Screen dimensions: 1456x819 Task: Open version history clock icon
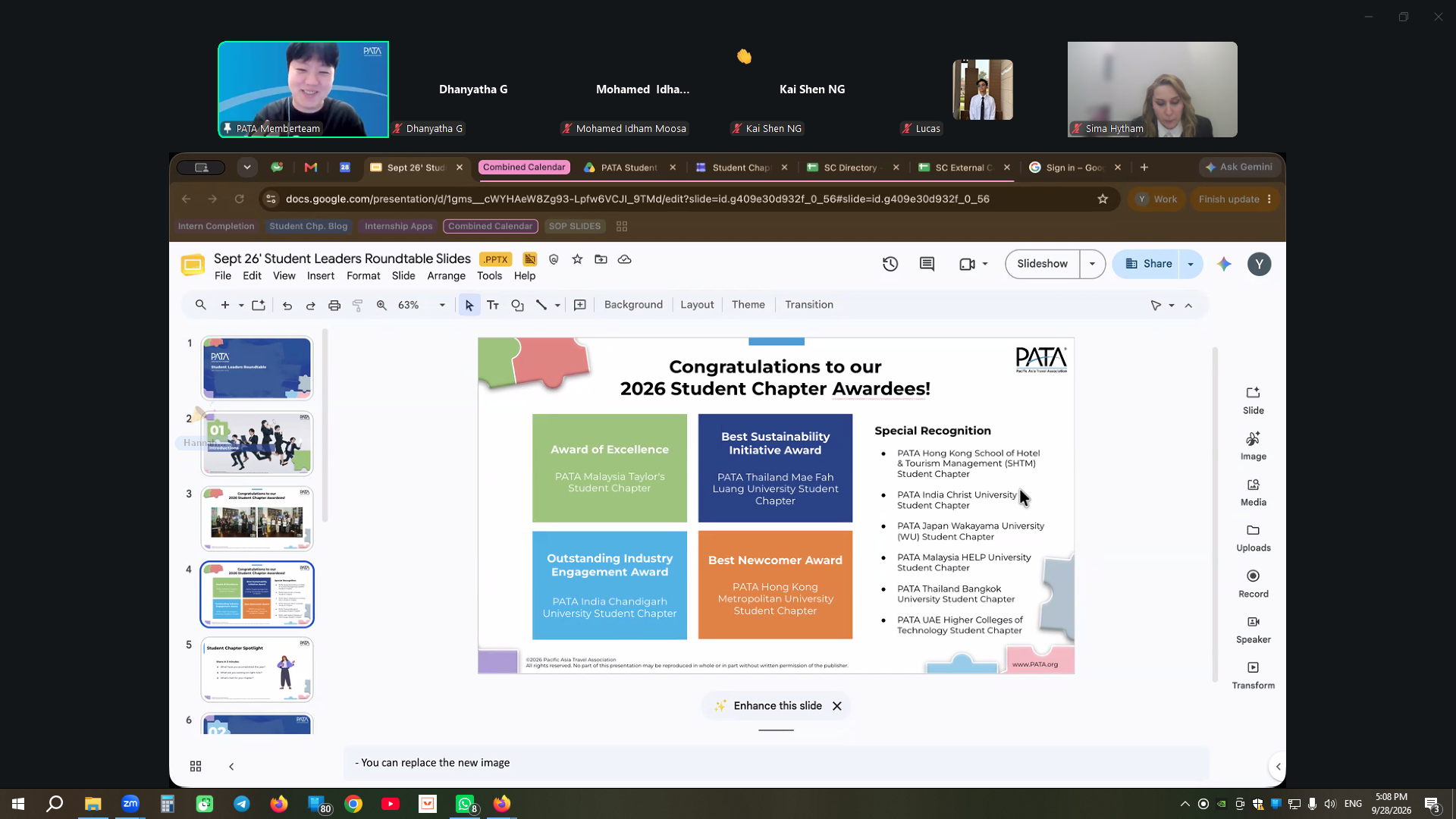tap(890, 264)
